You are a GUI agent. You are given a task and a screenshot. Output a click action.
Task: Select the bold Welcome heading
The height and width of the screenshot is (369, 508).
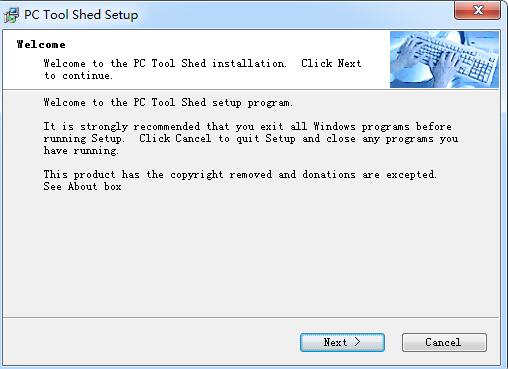(x=41, y=44)
